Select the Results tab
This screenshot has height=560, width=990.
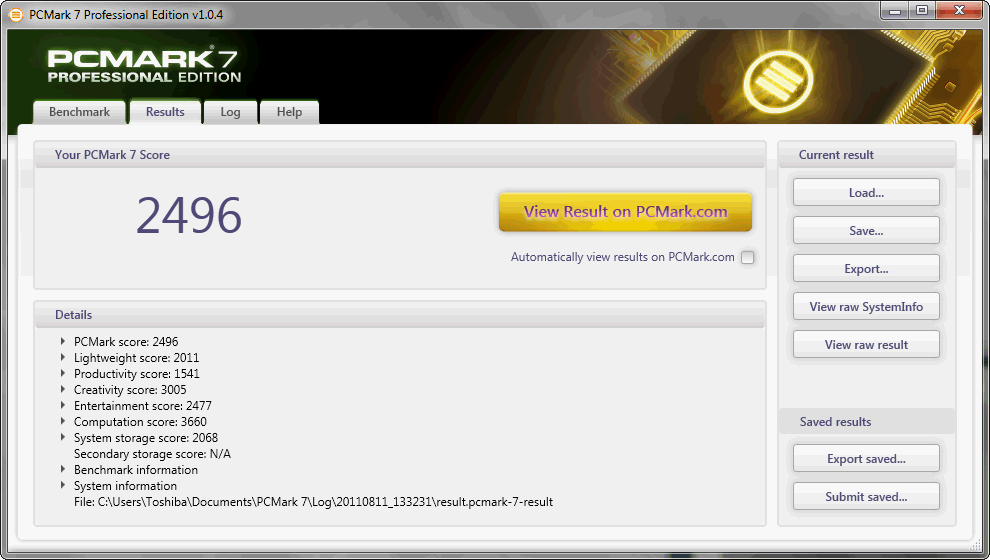[165, 112]
